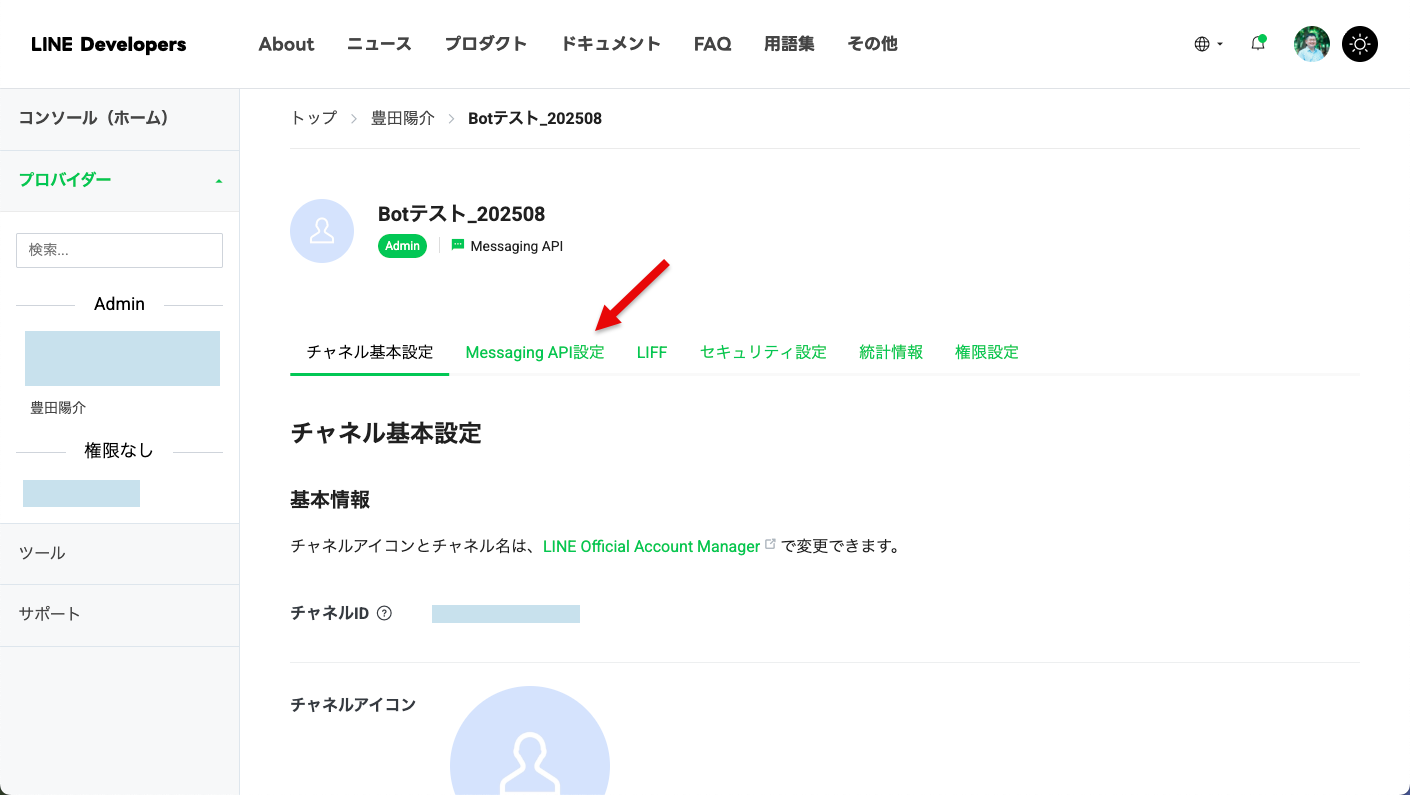
Task: Click the Botテスト_202508 channel title
Action: [462, 214]
